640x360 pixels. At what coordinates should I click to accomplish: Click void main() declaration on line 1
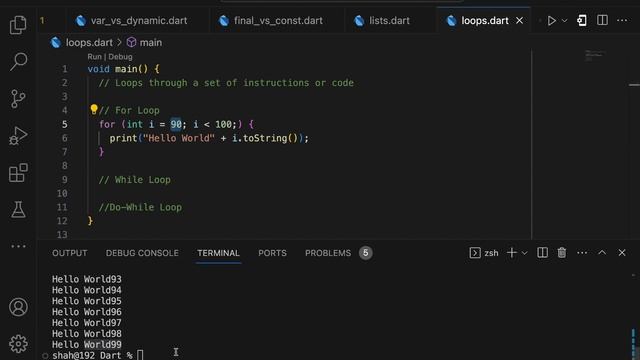123,69
